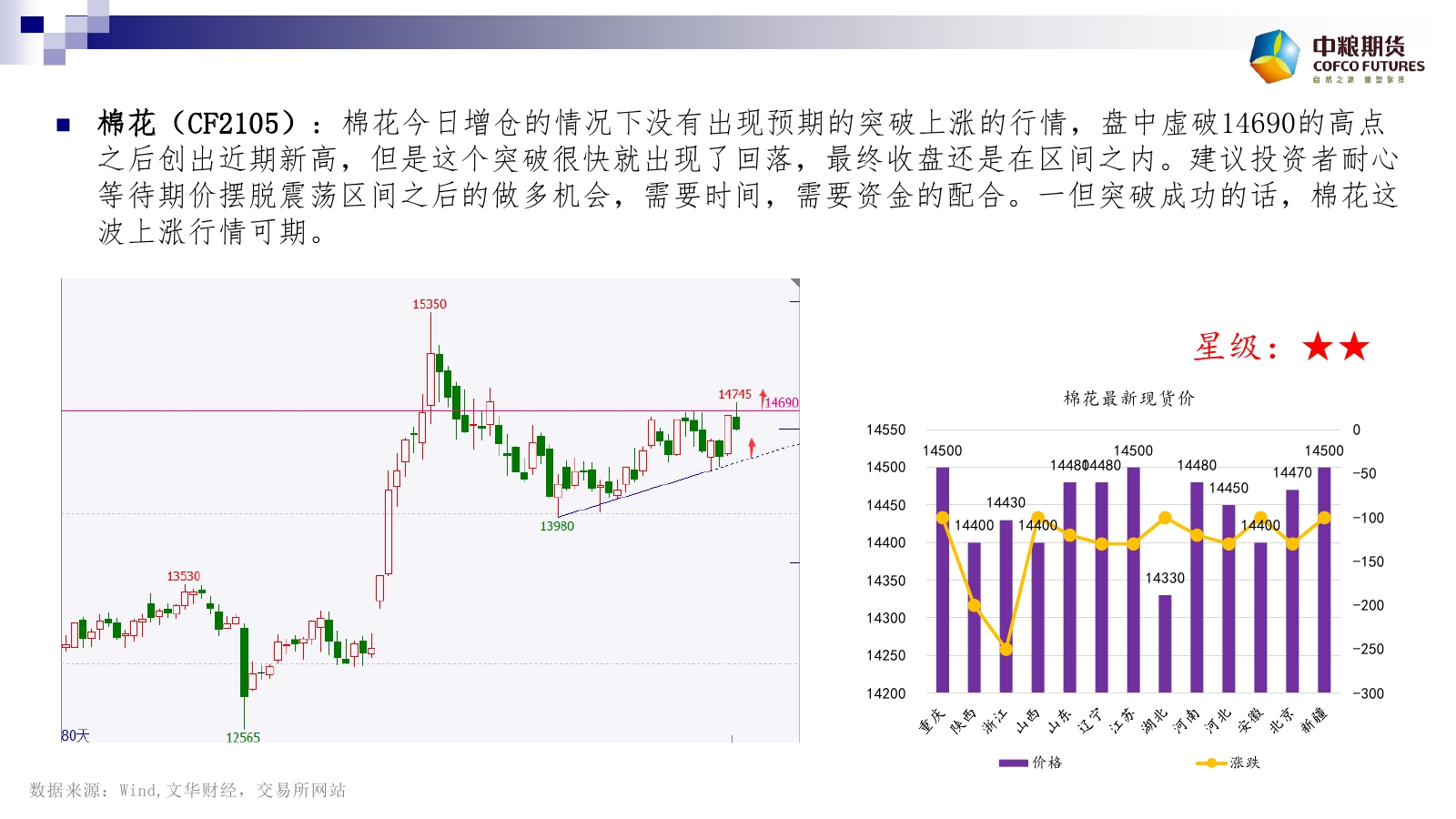Click the 棉花最新现货价 chart title

pyautogui.click(x=1128, y=398)
